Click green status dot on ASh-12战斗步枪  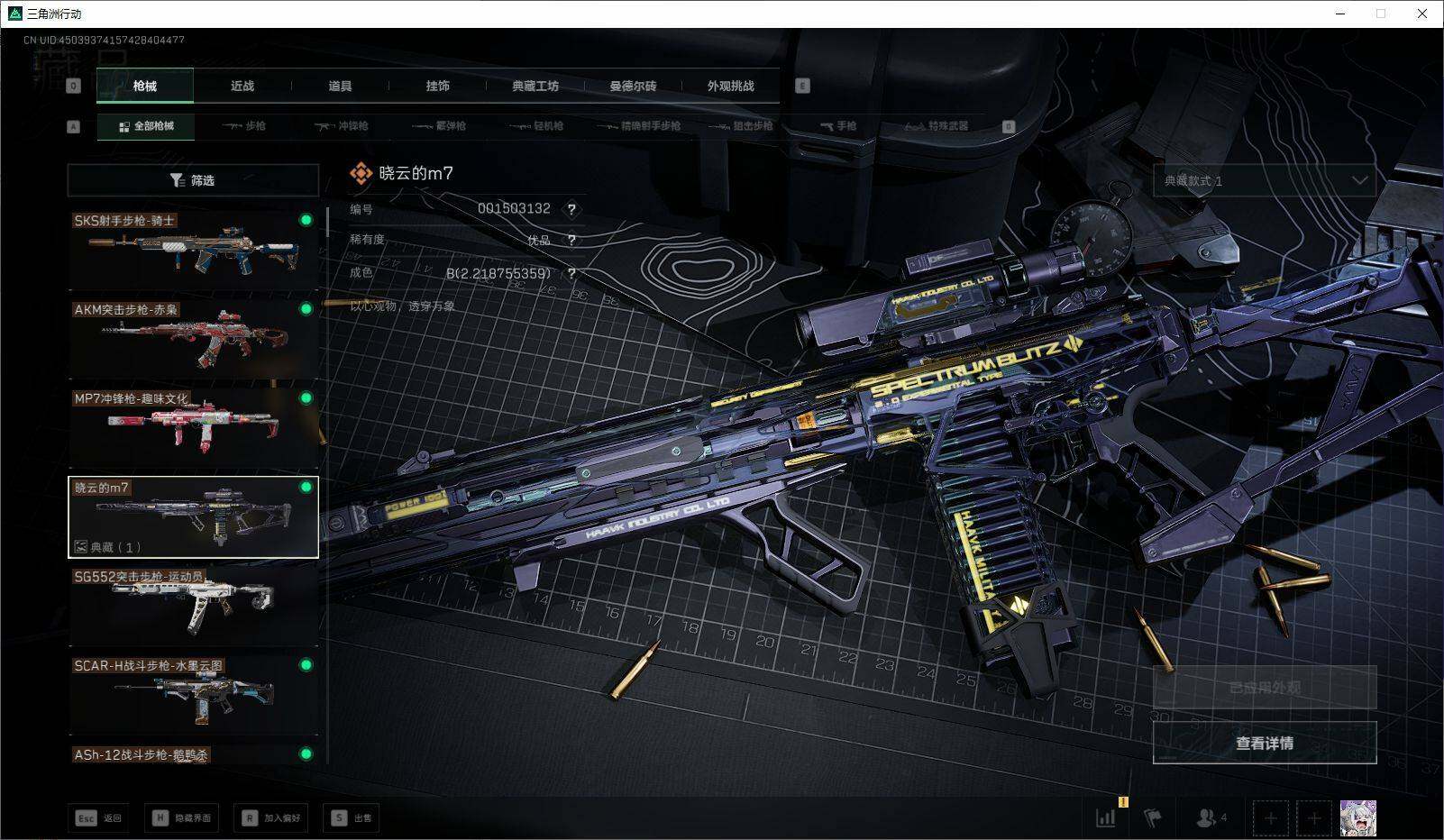point(306,754)
